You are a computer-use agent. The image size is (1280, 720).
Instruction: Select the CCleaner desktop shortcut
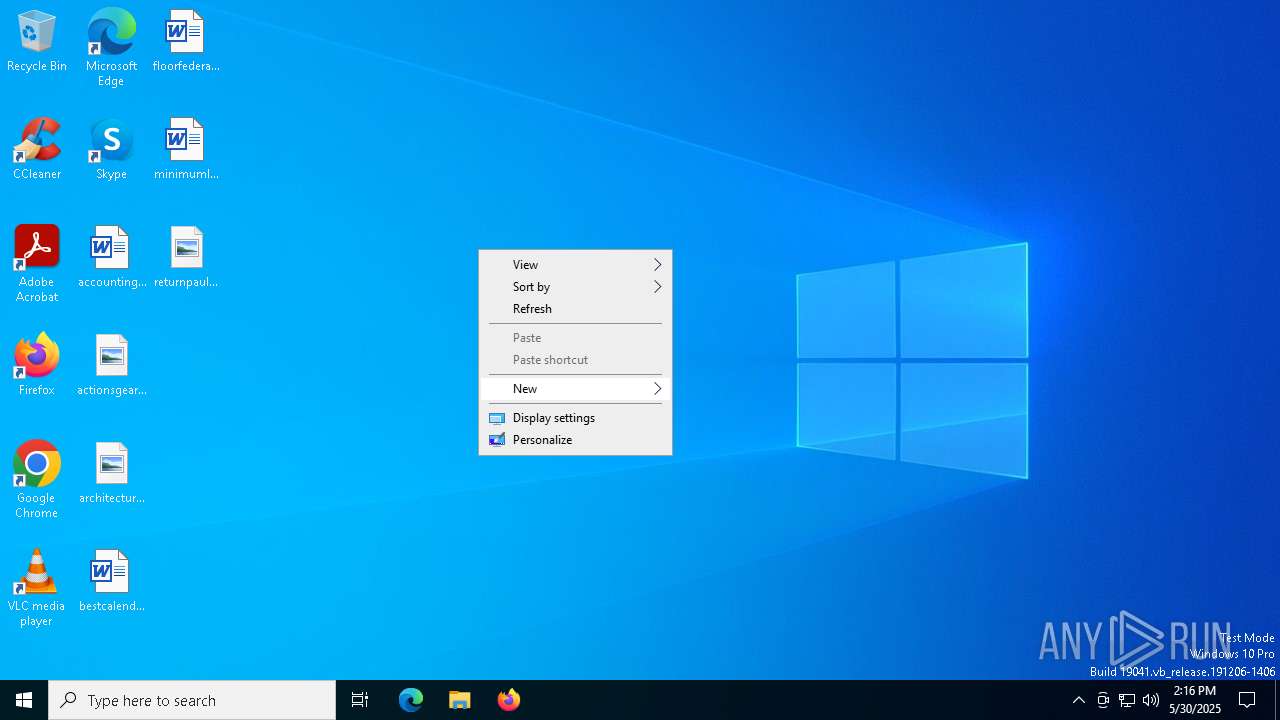point(37,150)
